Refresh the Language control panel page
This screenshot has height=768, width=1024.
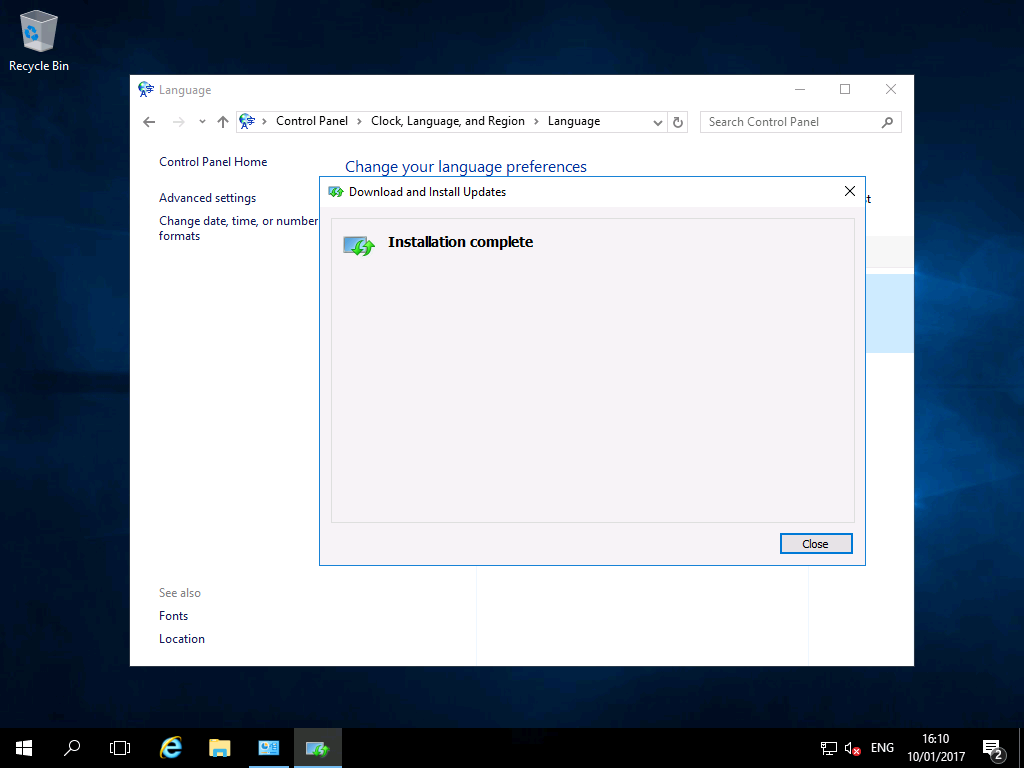tap(678, 122)
